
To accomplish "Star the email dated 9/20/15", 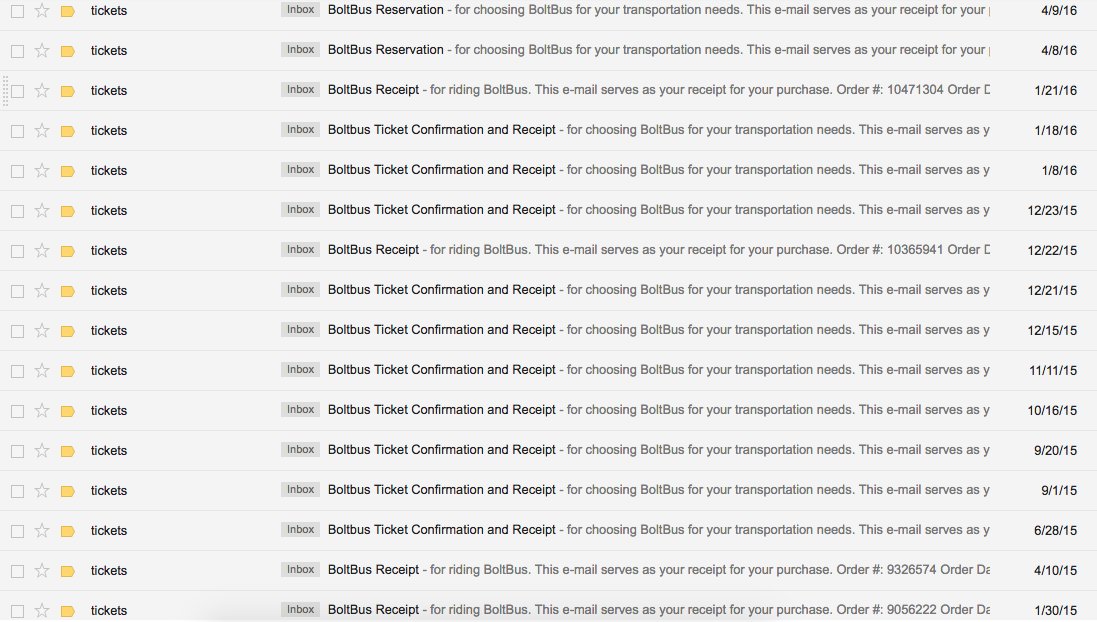I will (42, 450).
